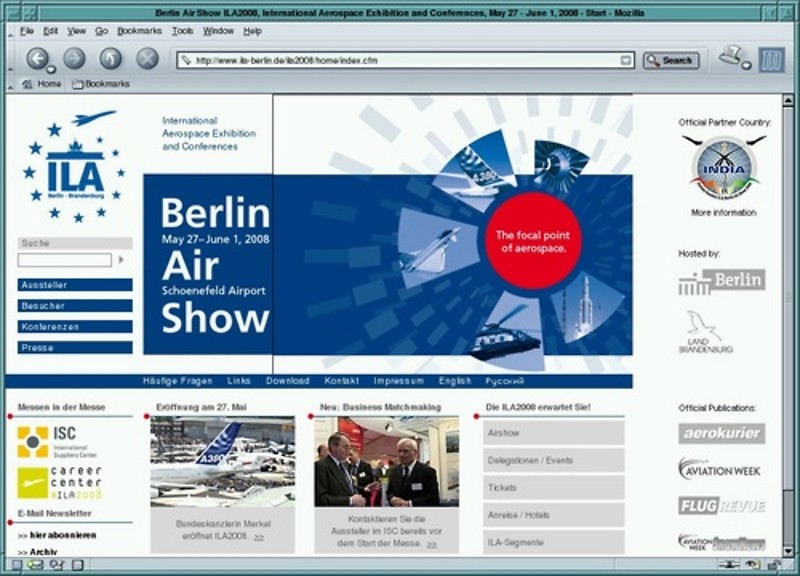
Task: Click the eye-shaped icon in status bar
Action: point(753,565)
